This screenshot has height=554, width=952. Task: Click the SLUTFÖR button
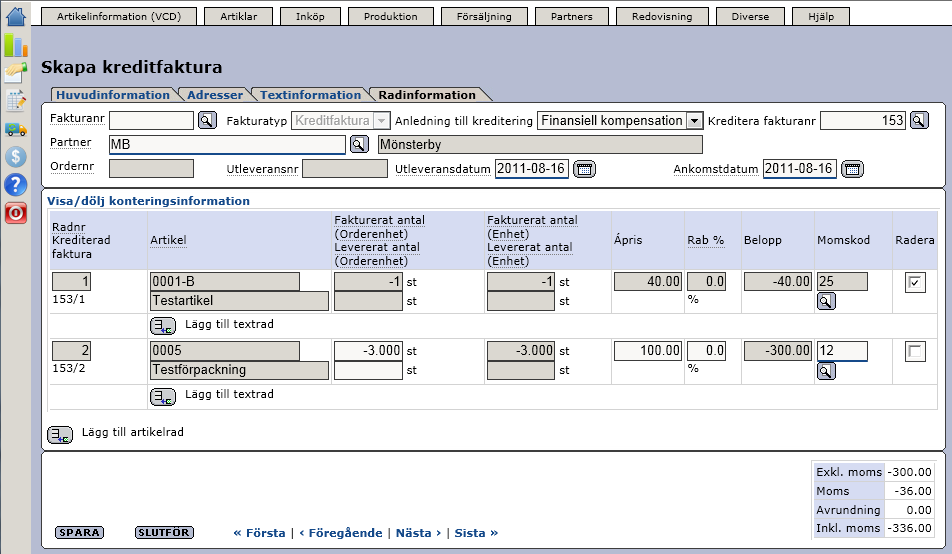pos(164,533)
